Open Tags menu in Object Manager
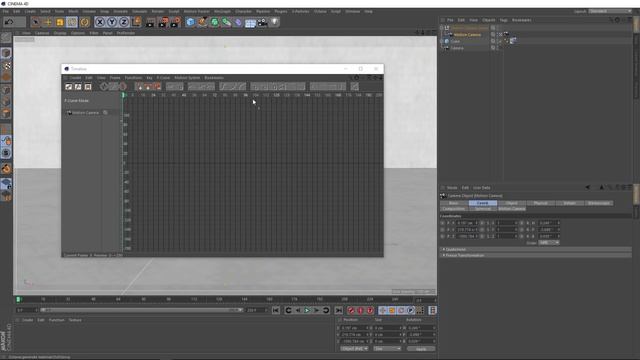 pos(503,20)
